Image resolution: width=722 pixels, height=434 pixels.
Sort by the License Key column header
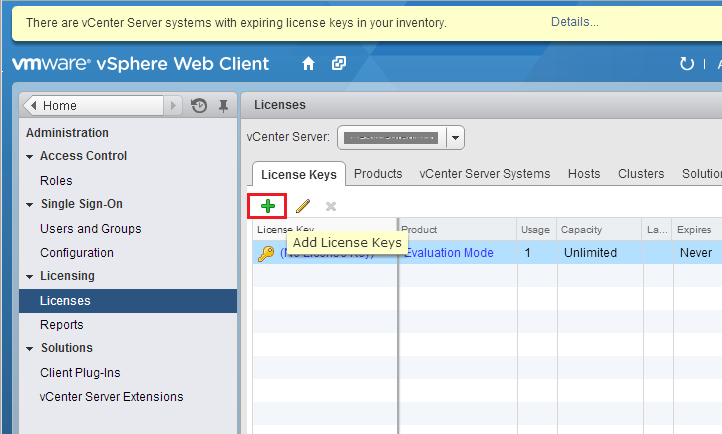pyautogui.click(x=325, y=229)
